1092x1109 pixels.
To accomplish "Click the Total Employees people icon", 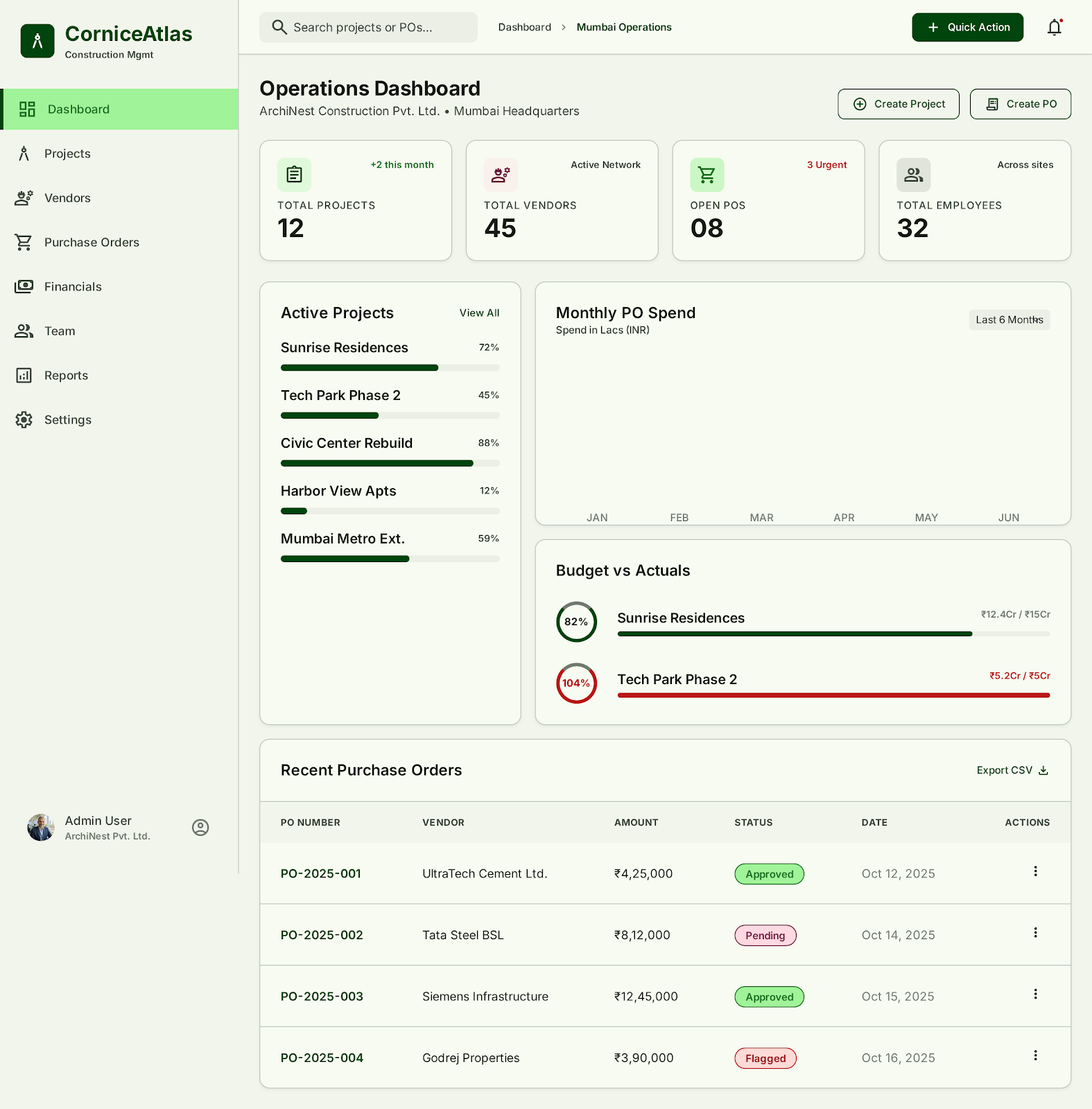I will click(x=913, y=175).
